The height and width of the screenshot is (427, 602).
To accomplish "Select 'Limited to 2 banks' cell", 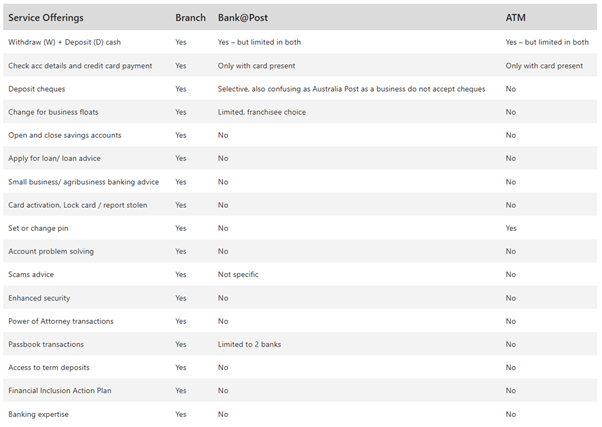I will 251,343.
